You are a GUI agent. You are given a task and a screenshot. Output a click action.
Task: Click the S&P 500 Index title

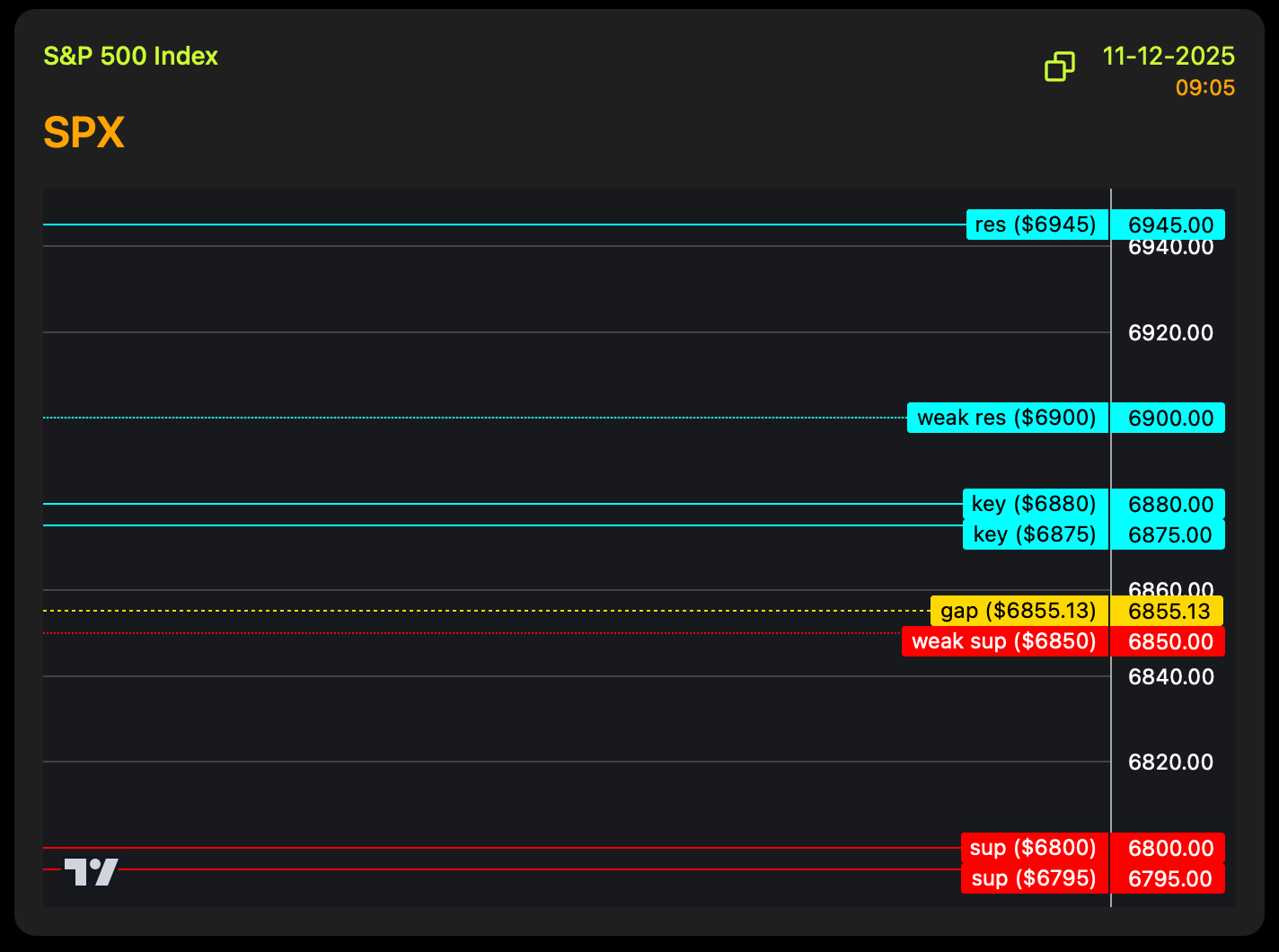tap(130, 56)
